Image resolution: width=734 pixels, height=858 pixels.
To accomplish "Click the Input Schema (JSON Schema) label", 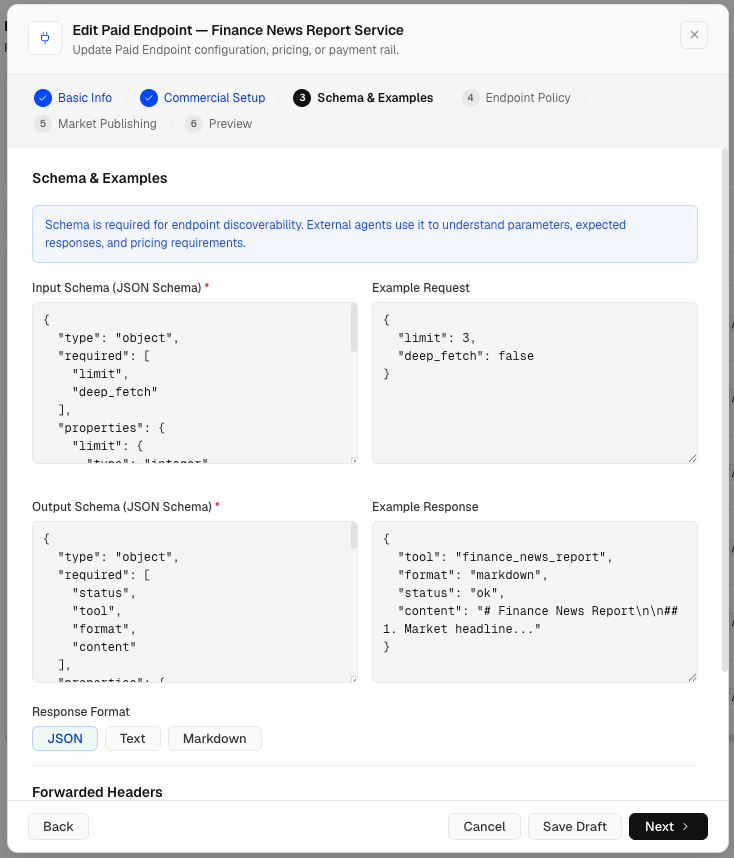I will pyautogui.click(x=117, y=288).
